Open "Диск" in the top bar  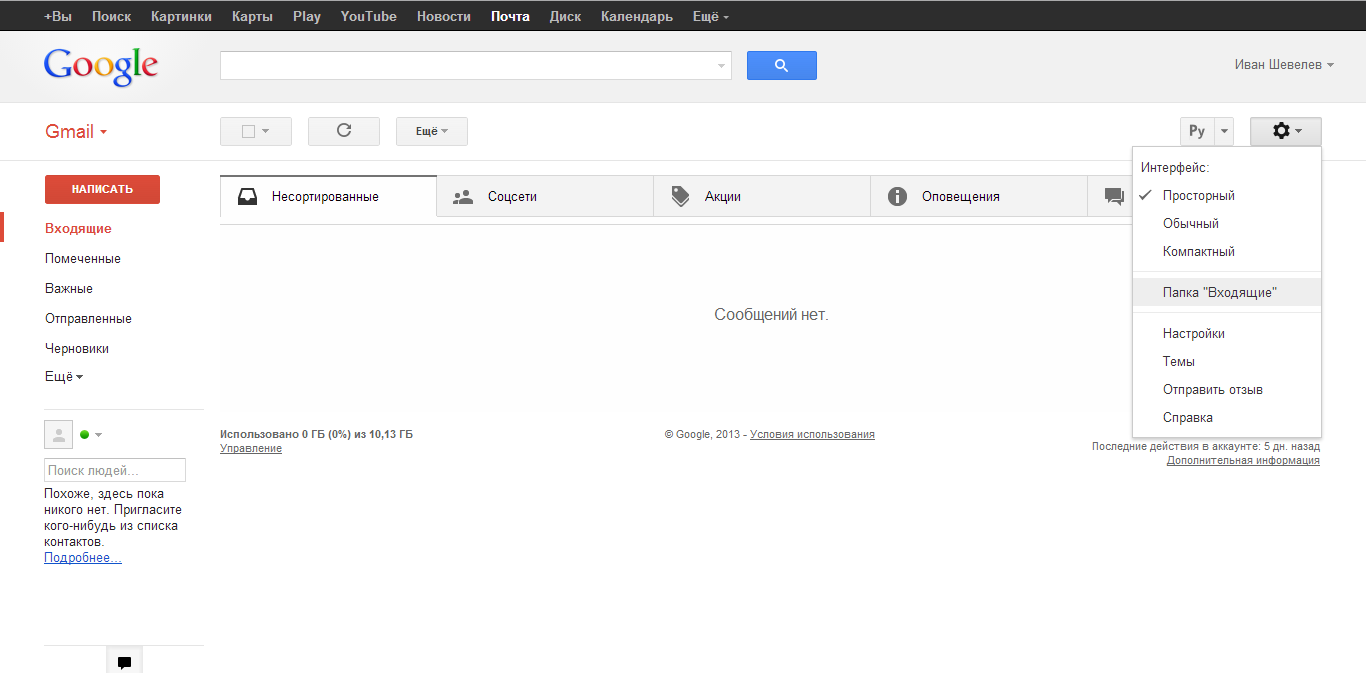[x=565, y=17]
